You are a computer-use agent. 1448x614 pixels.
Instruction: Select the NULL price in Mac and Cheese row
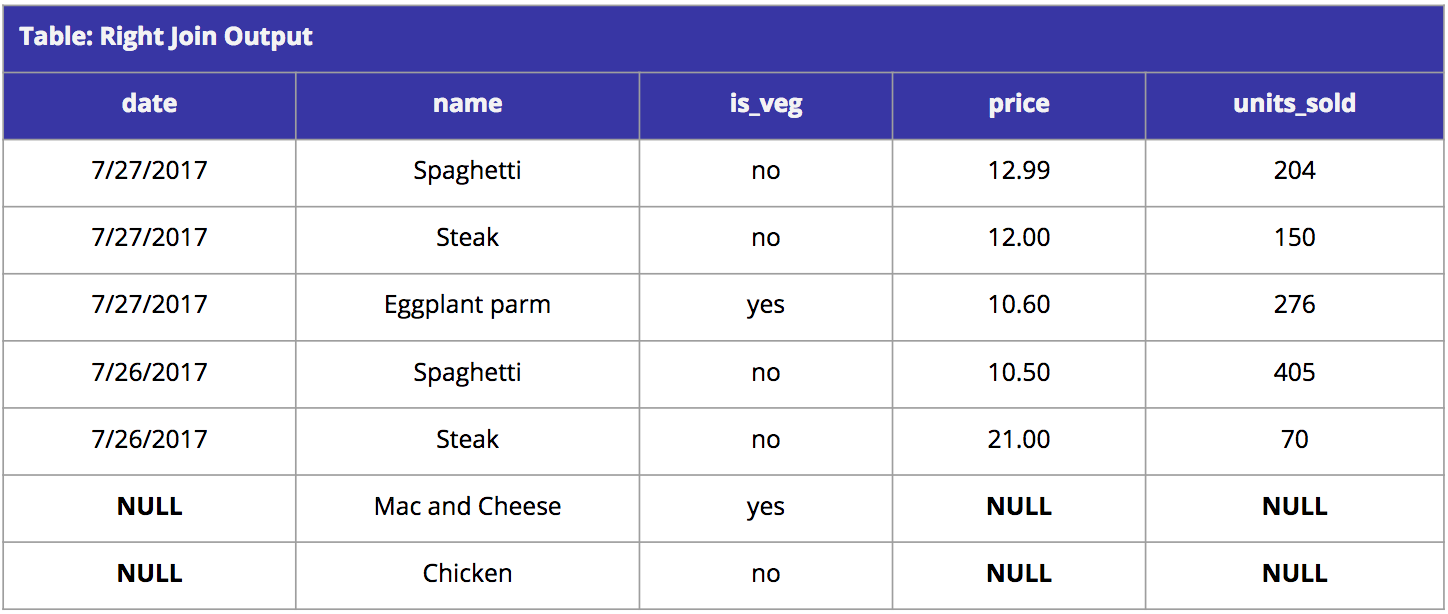pyautogui.click(x=1019, y=506)
